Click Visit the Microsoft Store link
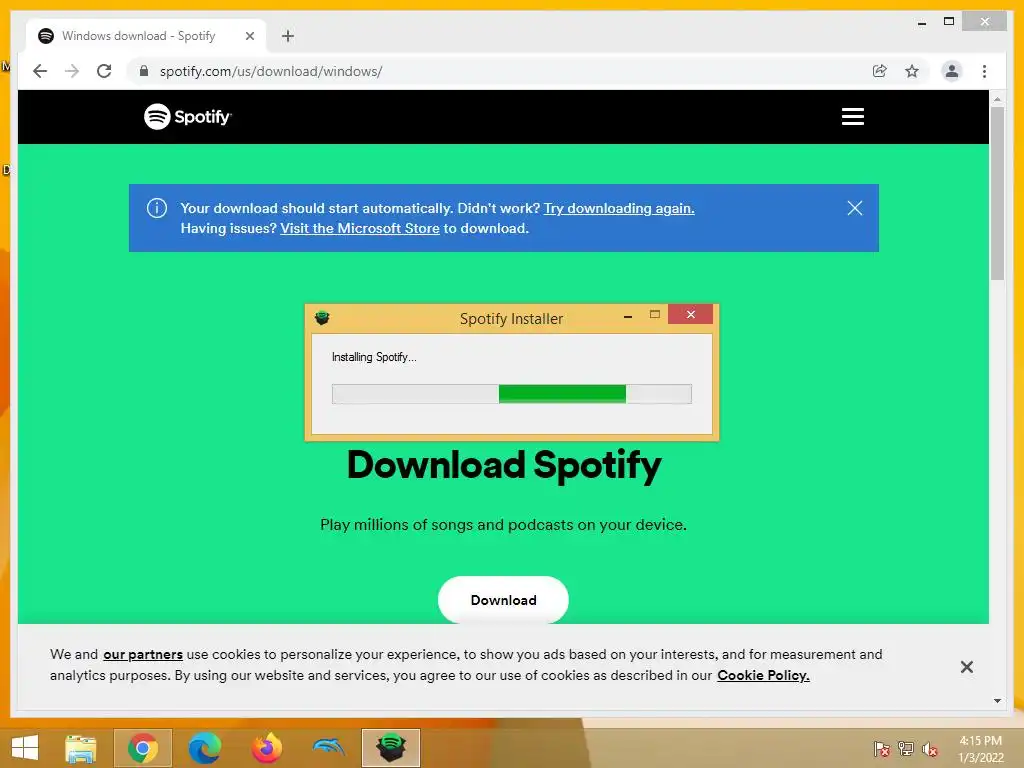 pyautogui.click(x=360, y=229)
